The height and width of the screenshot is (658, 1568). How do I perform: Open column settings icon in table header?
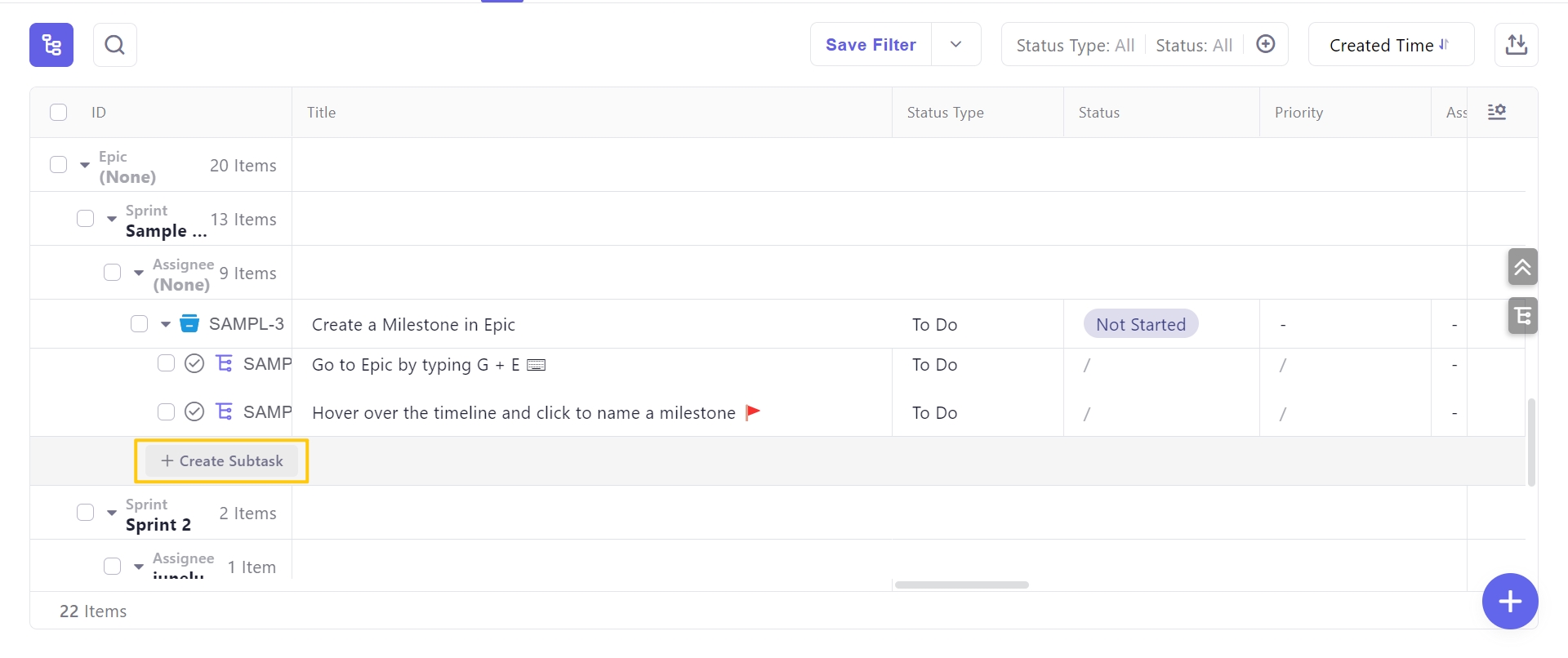[x=1496, y=112]
